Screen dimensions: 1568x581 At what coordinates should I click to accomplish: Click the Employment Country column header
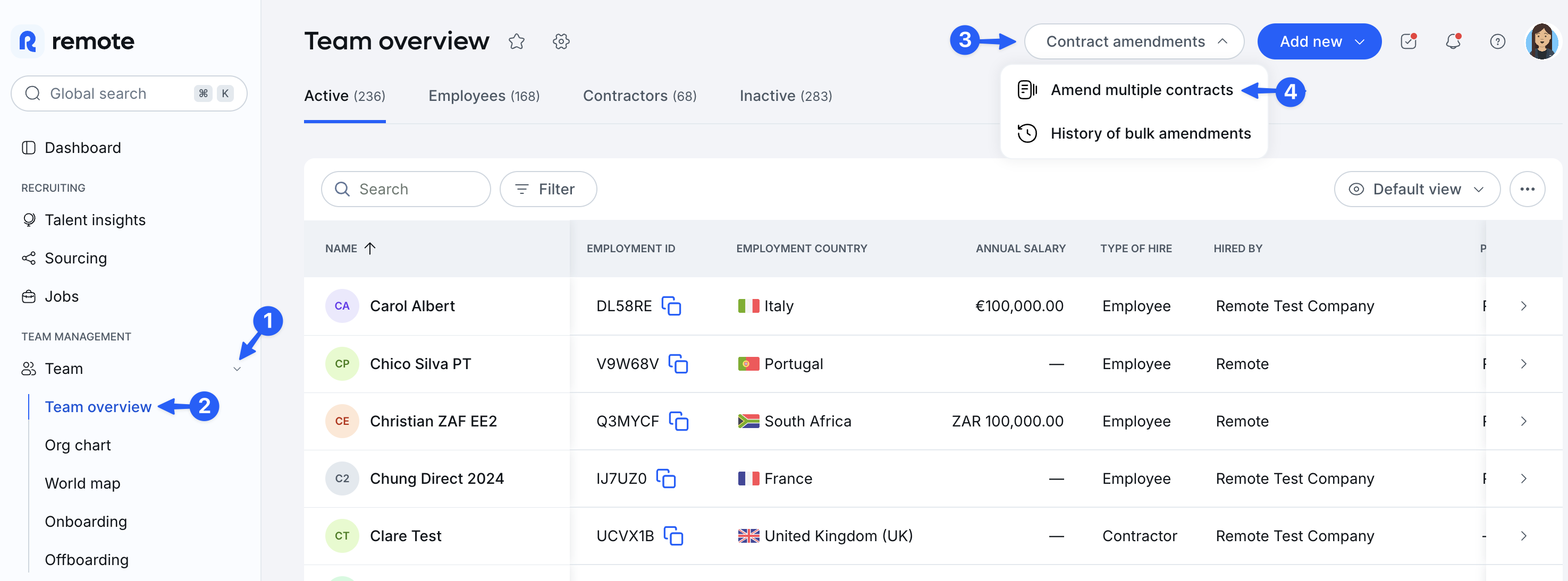[802, 248]
